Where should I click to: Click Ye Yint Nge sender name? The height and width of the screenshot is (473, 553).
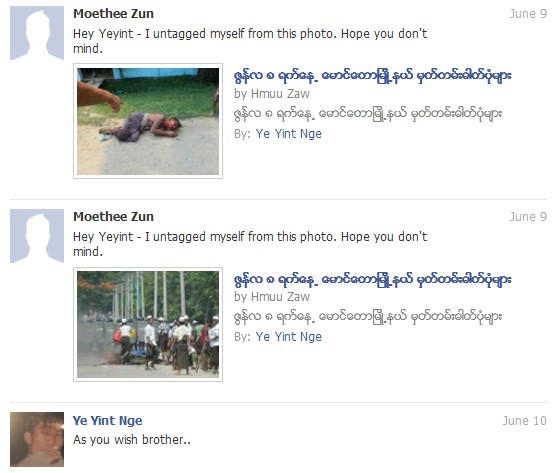108,420
